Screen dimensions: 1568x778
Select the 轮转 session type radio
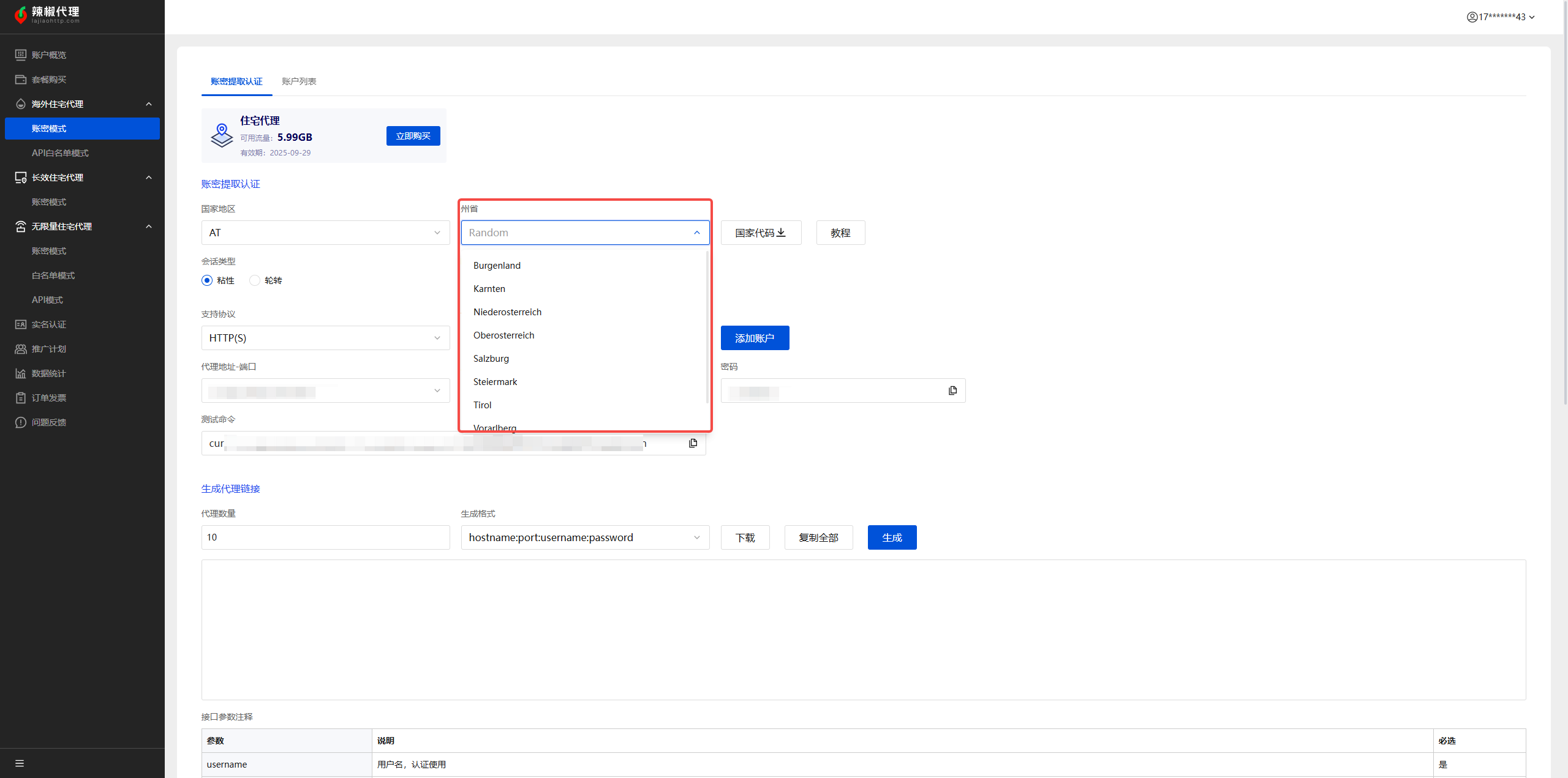(x=255, y=280)
